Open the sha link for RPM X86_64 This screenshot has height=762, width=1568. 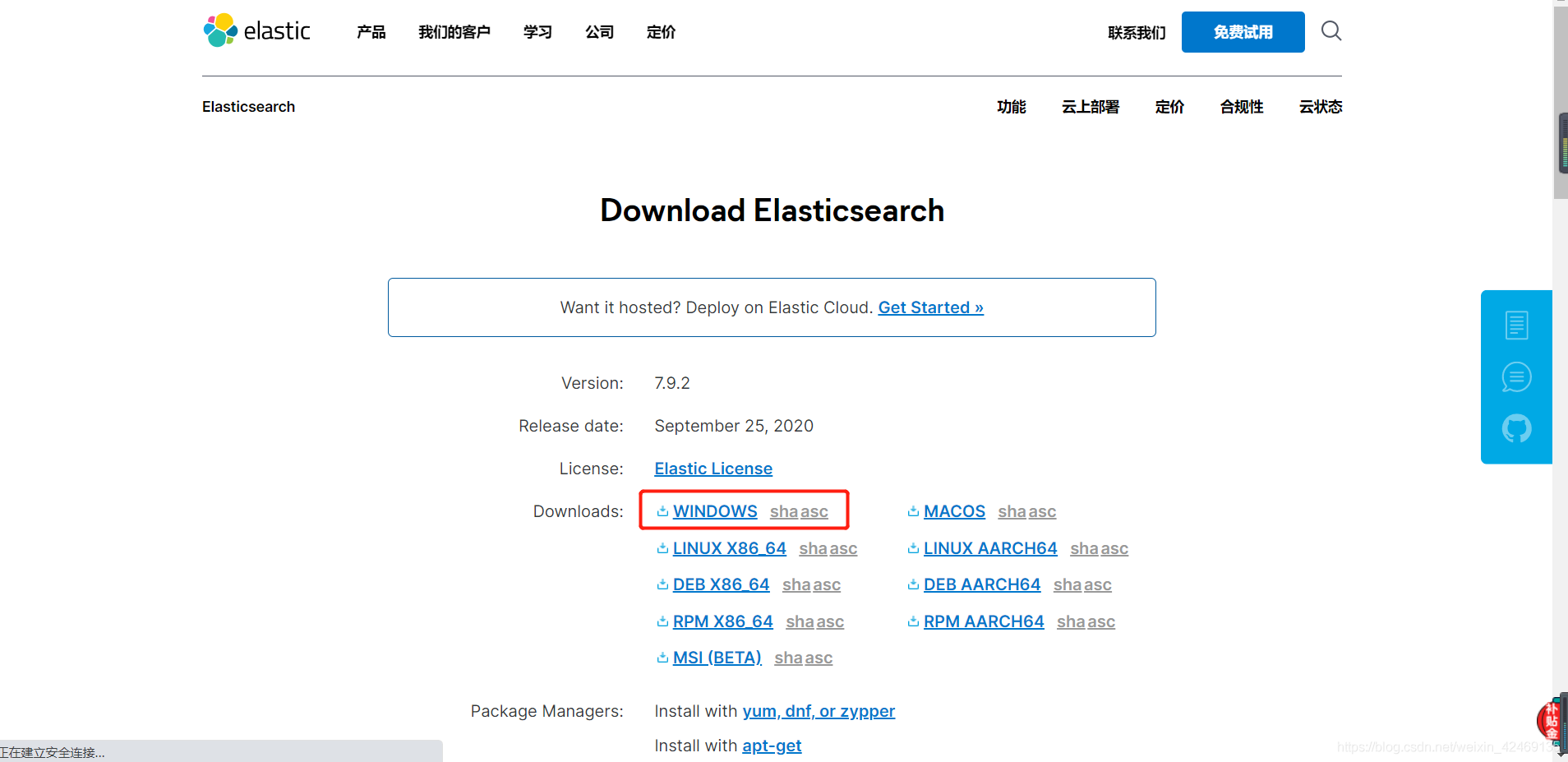(800, 621)
